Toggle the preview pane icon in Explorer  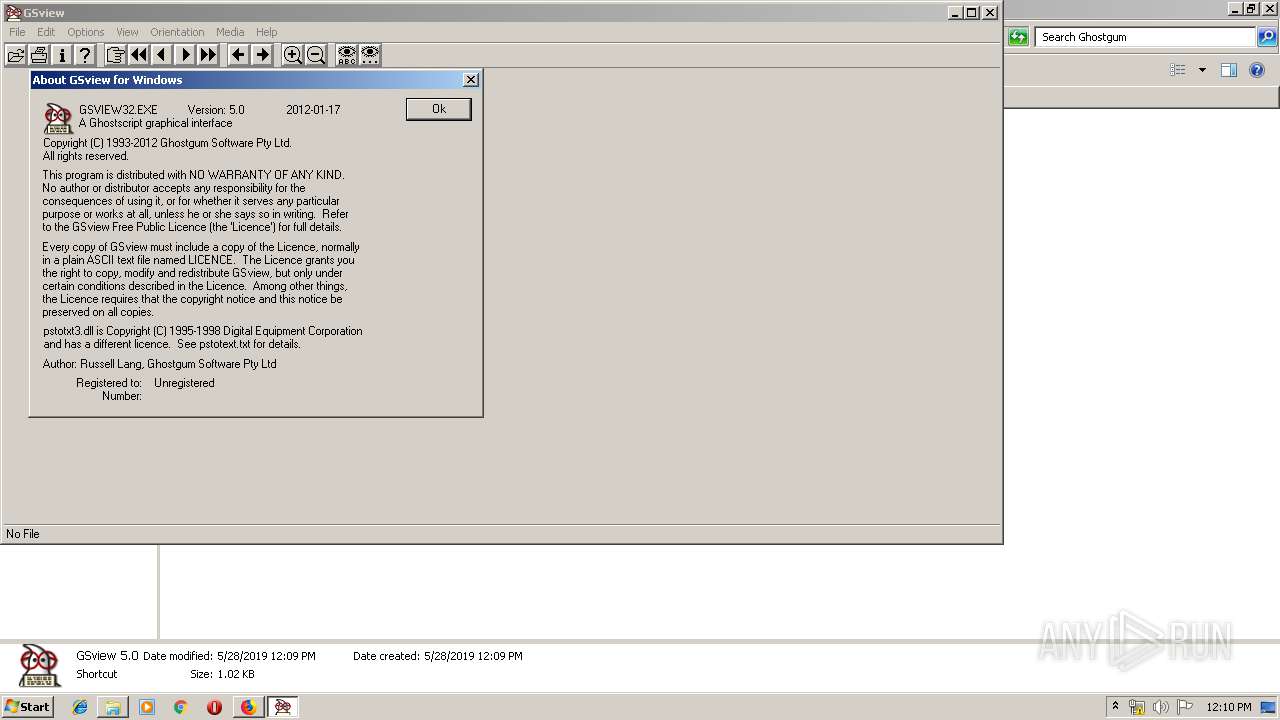[x=1229, y=70]
